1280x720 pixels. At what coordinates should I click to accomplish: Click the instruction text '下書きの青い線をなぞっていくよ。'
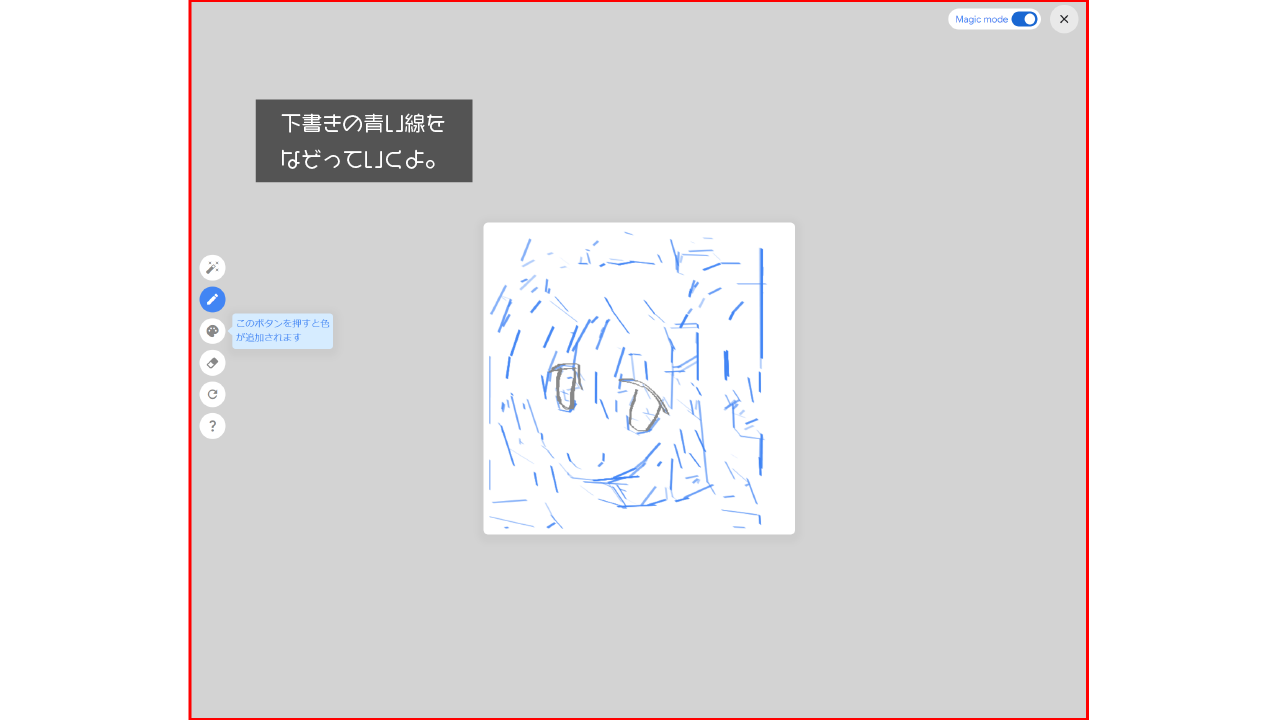364,141
